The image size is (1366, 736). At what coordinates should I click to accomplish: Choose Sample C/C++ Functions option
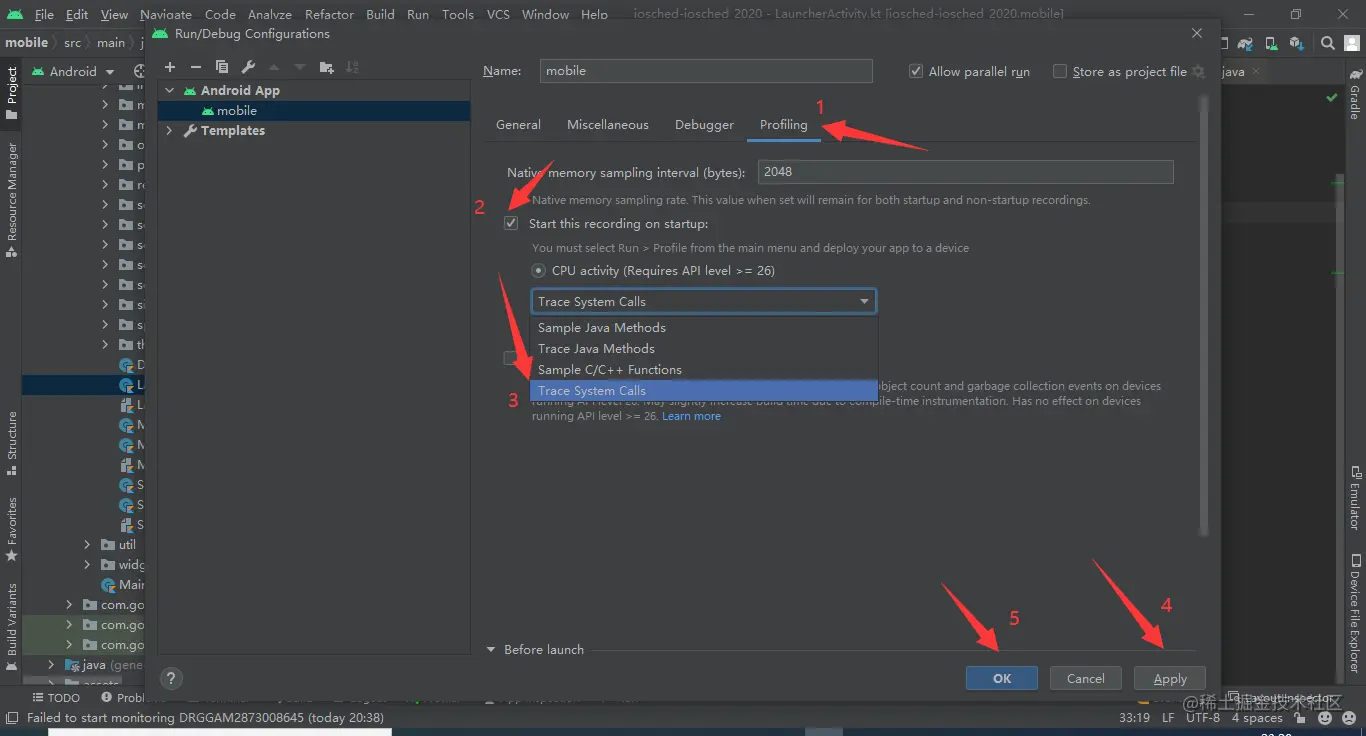tap(703, 370)
